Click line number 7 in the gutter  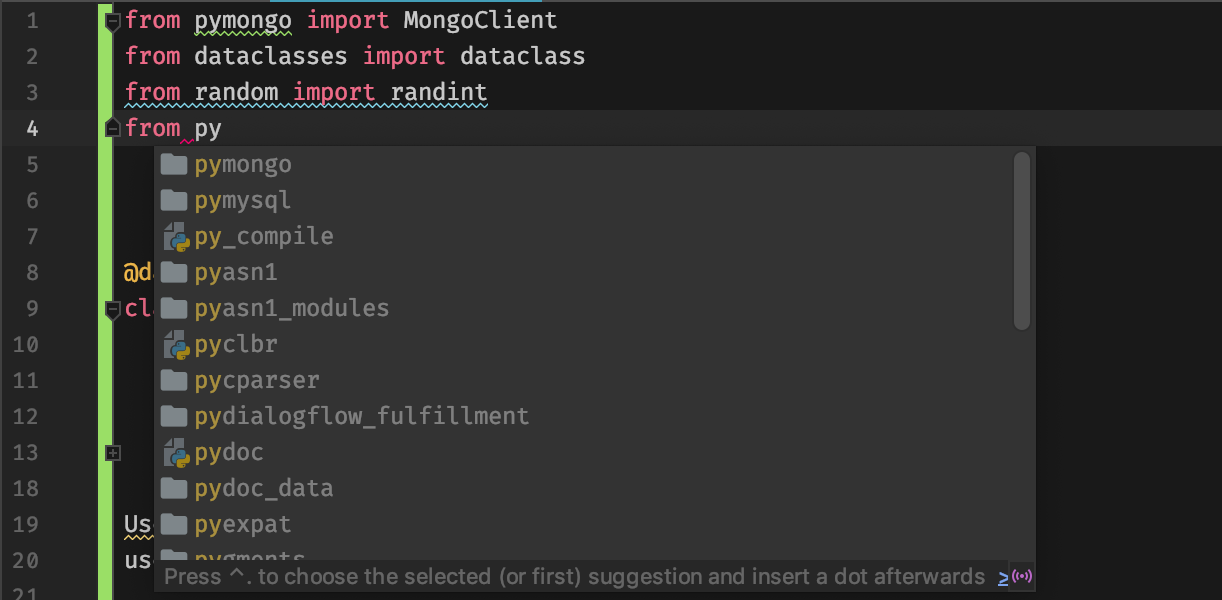pyautogui.click(x=31, y=235)
